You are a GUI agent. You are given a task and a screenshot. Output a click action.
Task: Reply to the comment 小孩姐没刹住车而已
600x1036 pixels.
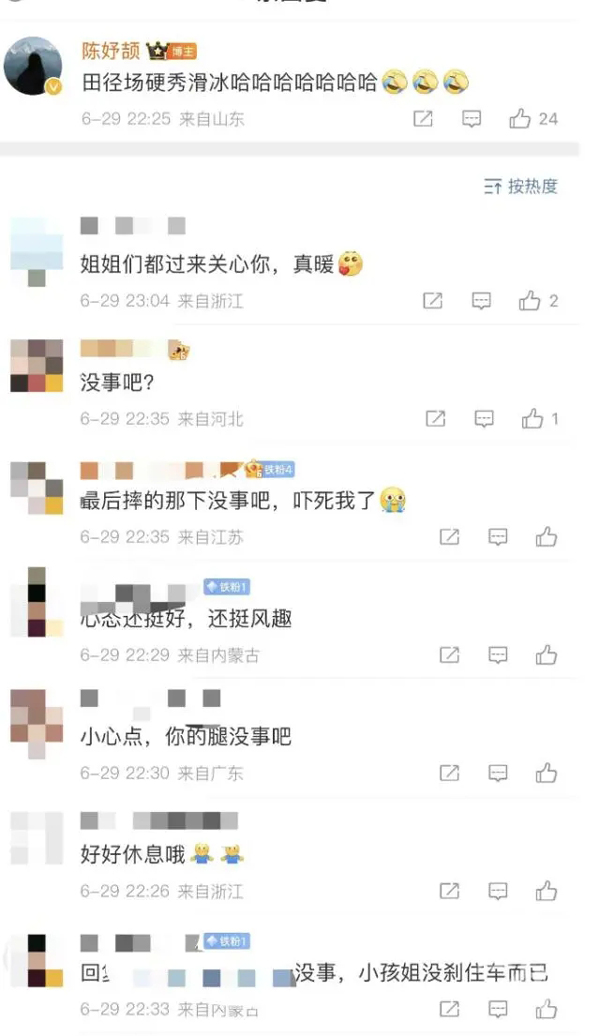[x=498, y=1009]
